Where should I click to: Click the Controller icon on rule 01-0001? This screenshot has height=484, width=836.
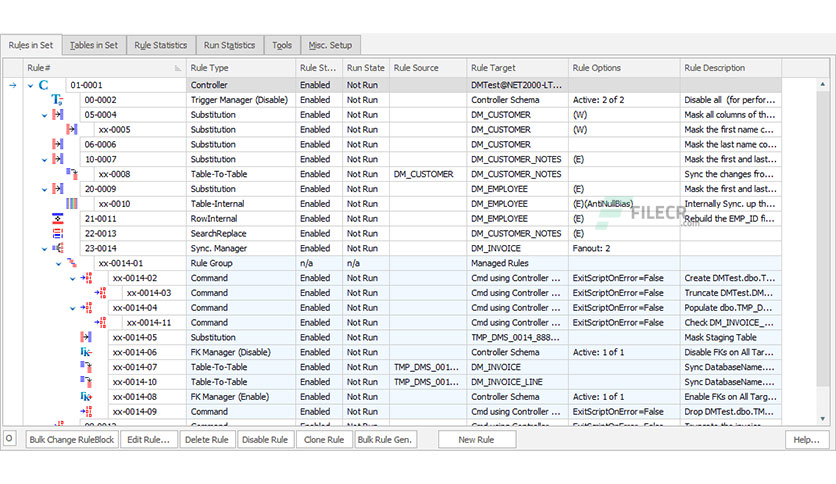pyautogui.click(x=43, y=85)
